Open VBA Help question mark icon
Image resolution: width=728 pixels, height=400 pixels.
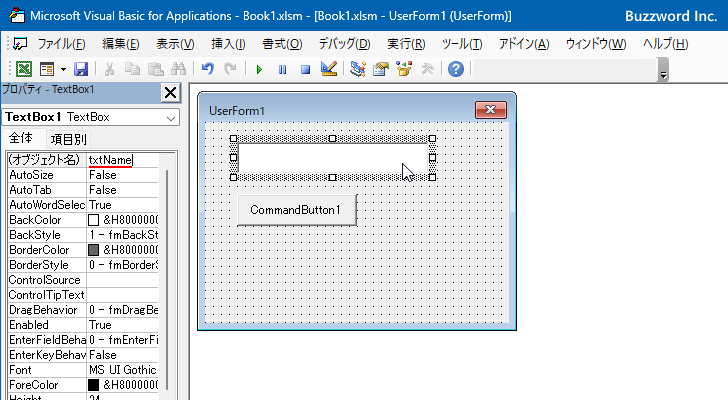pos(456,69)
